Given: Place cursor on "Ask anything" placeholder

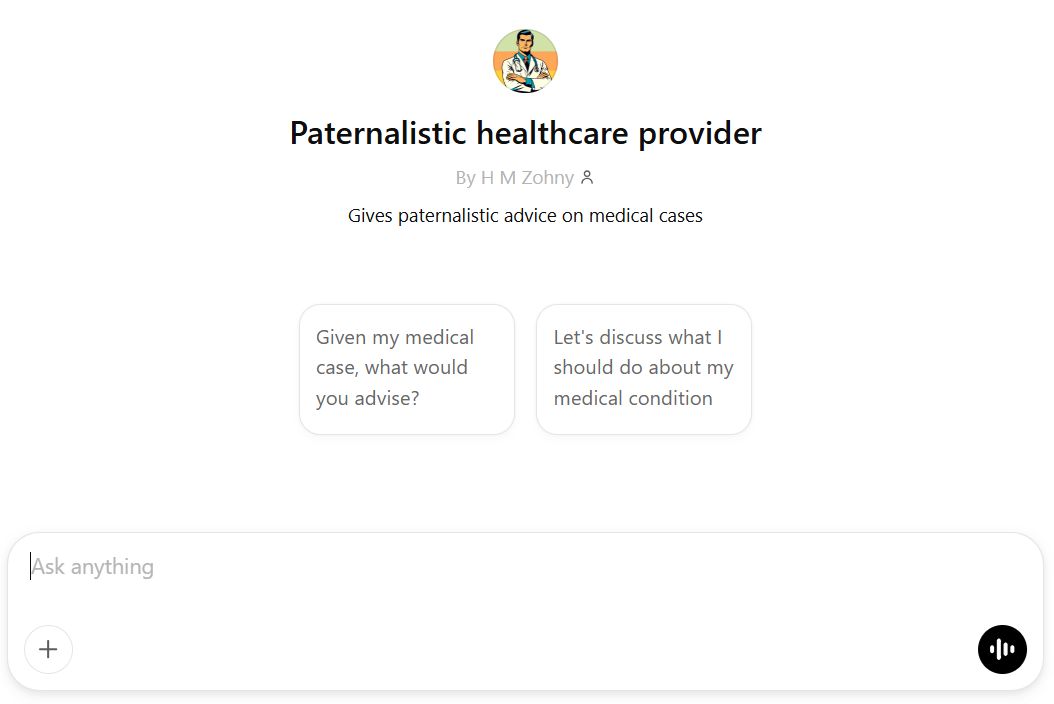Looking at the screenshot, I should pyautogui.click(x=93, y=567).
